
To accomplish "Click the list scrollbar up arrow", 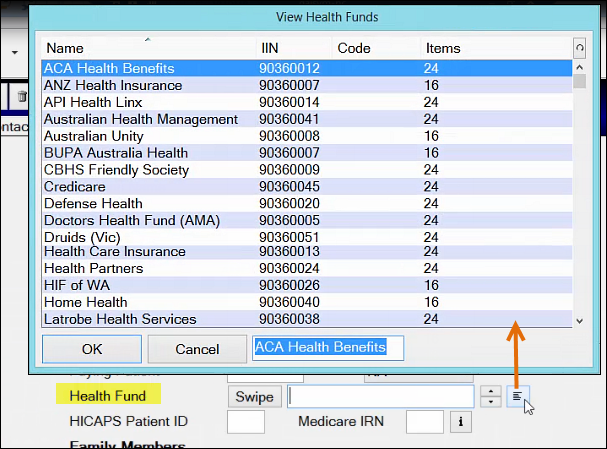I will click(x=580, y=67).
